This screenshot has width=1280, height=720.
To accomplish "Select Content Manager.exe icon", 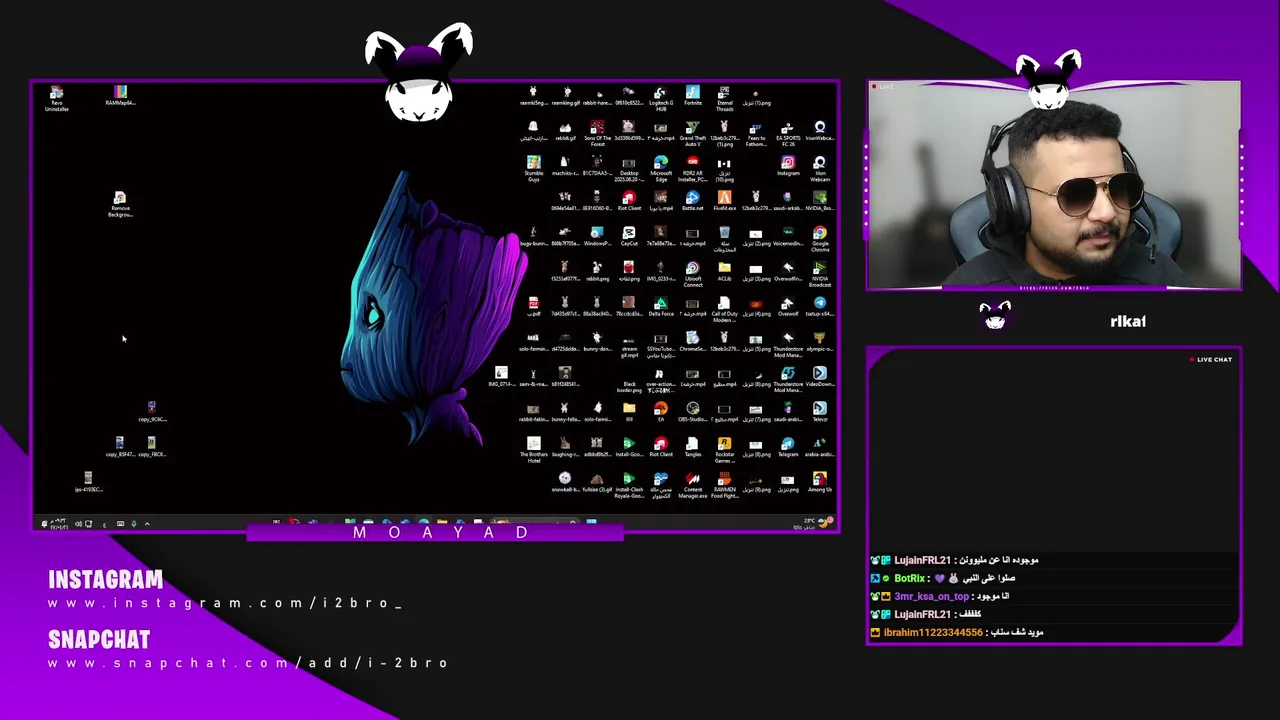I will pyautogui.click(x=692, y=485).
